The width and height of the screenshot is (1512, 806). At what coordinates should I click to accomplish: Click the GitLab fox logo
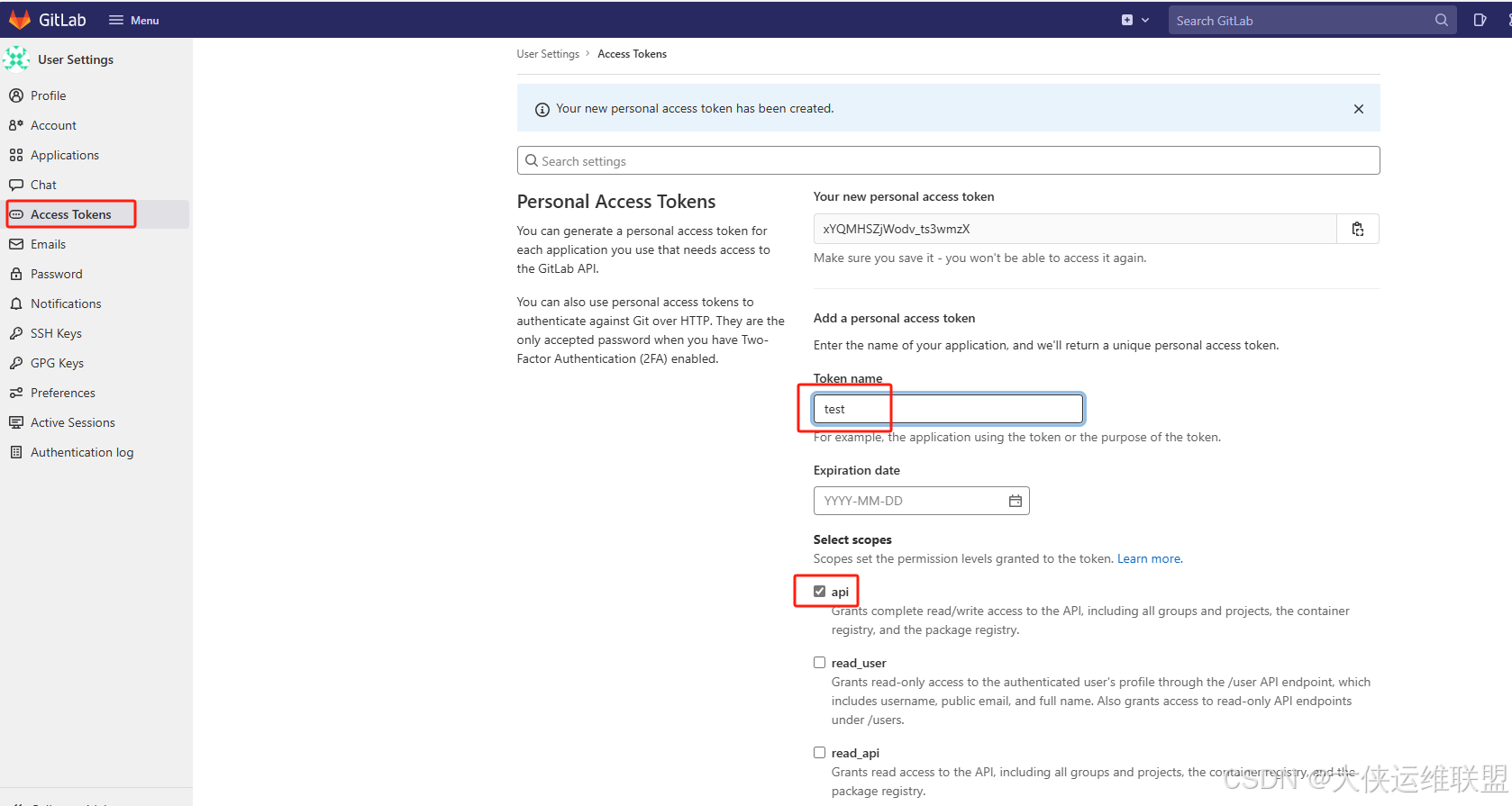[20, 20]
